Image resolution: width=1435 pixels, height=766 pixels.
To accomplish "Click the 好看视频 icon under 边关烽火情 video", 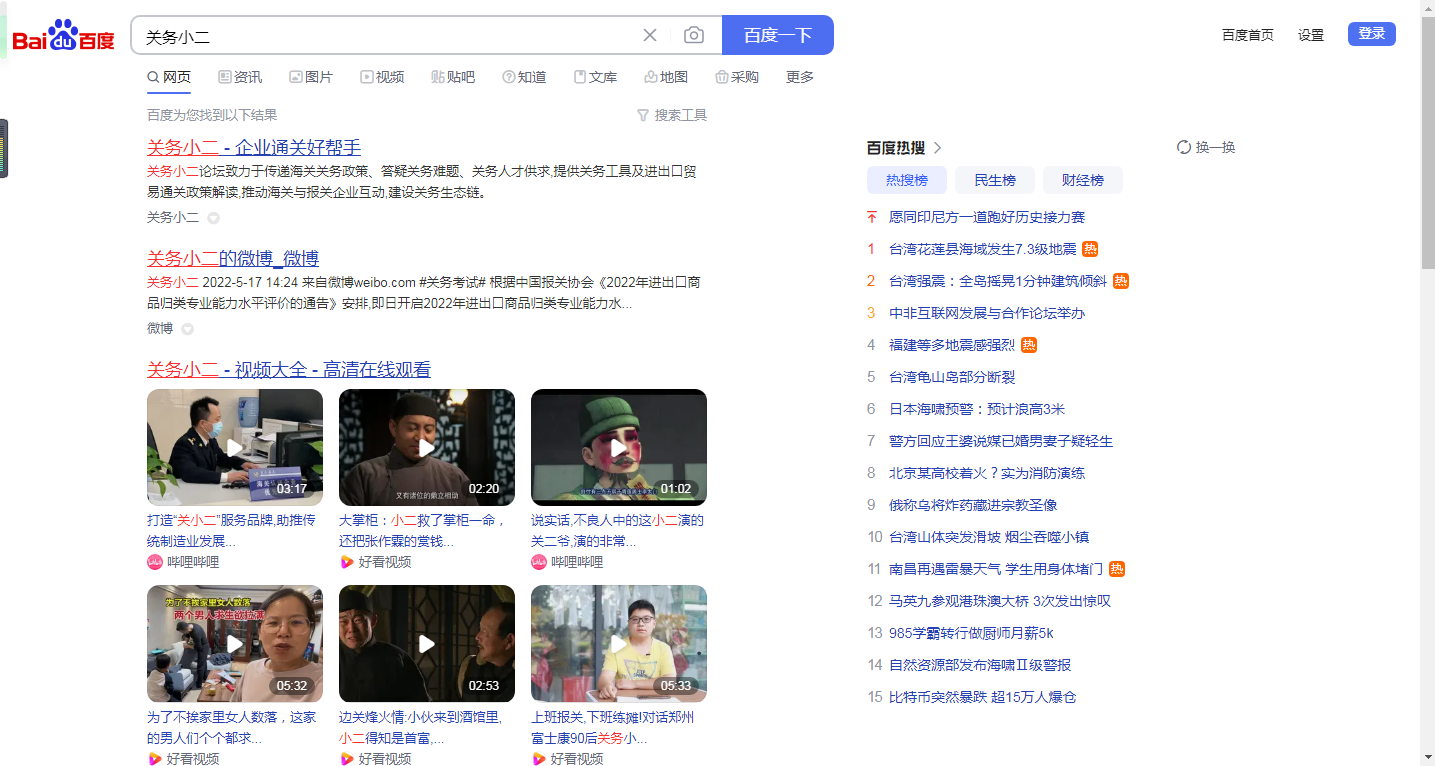I will [347, 758].
